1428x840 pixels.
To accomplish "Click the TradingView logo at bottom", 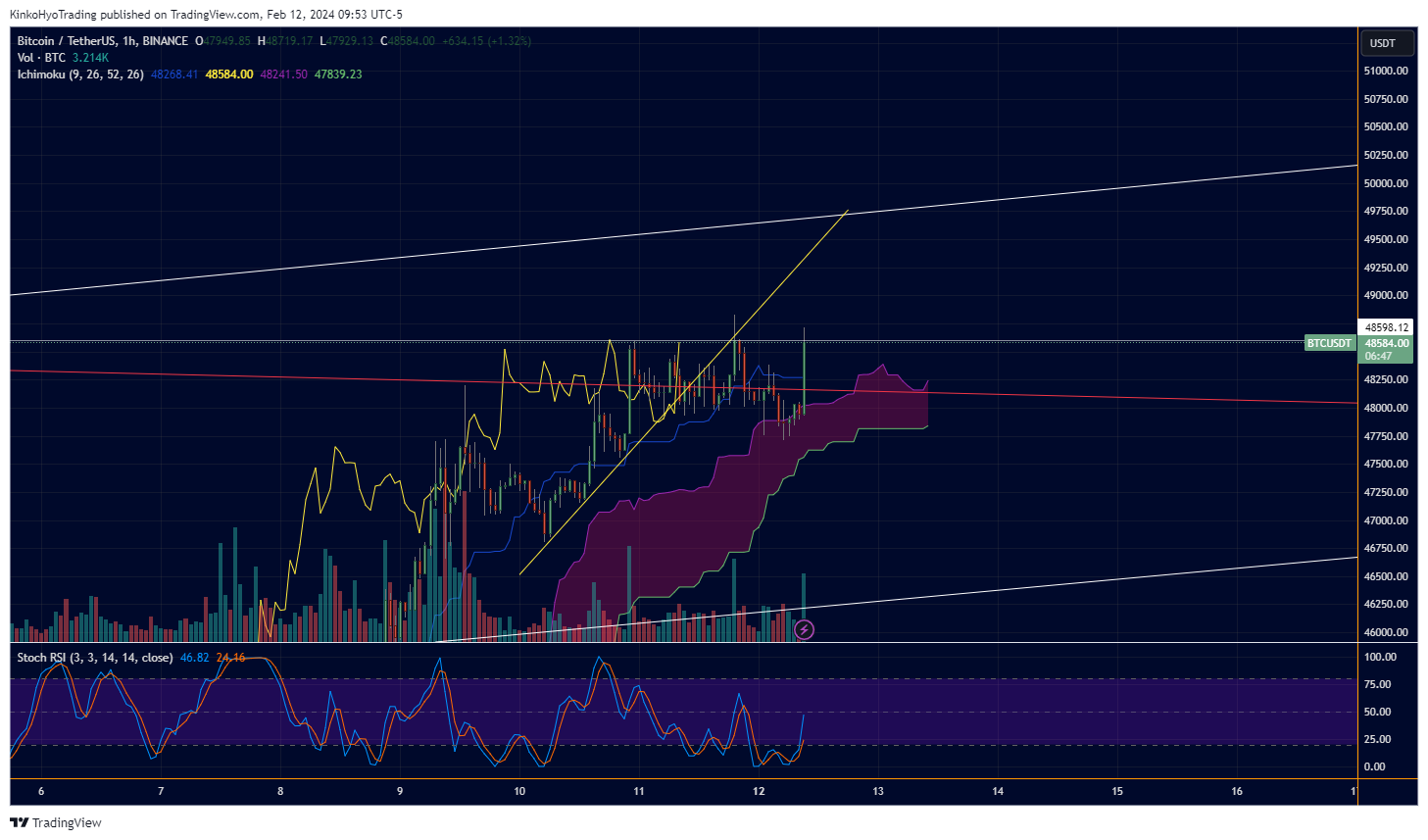I will tap(56, 822).
